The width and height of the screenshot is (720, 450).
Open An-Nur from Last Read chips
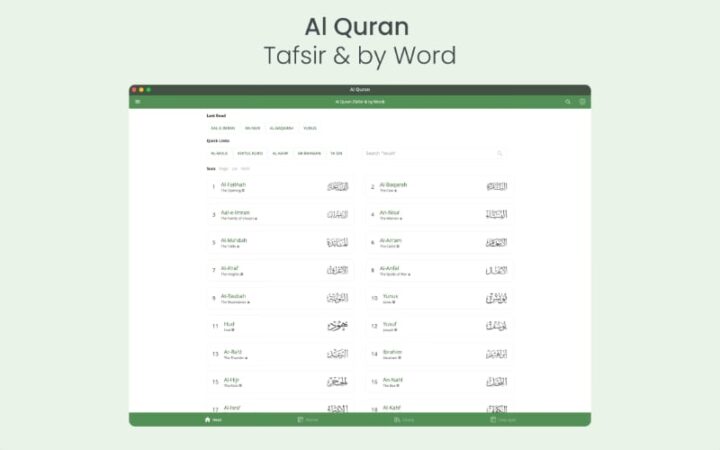pyautogui.click(x=253, y=128)
